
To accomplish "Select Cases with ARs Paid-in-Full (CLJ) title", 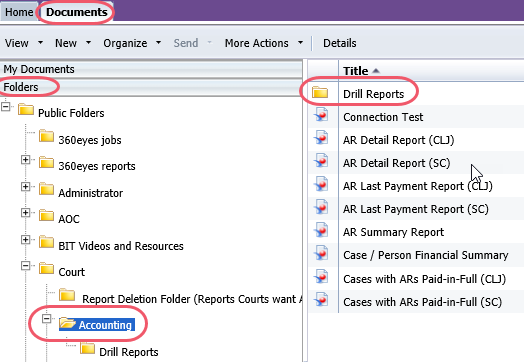I will tap(424, 279).
